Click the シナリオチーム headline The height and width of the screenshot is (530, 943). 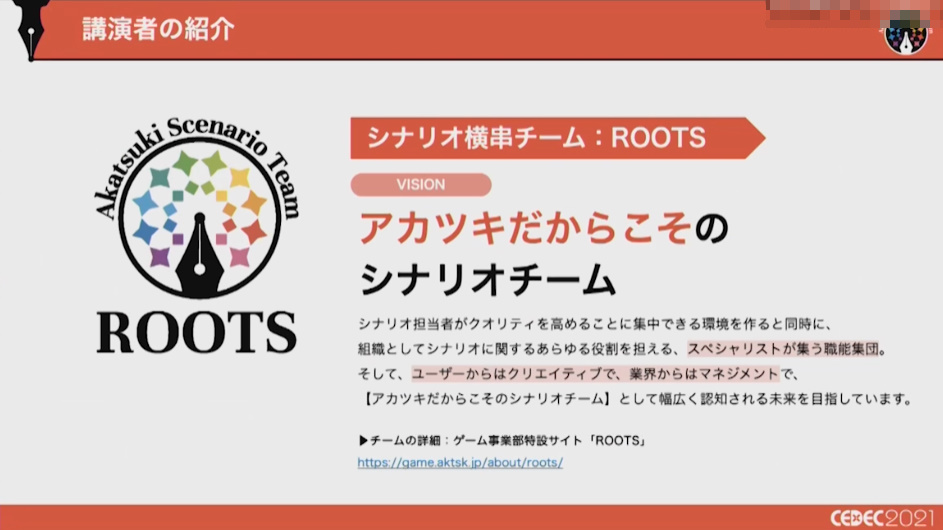[x=488, y=280]
